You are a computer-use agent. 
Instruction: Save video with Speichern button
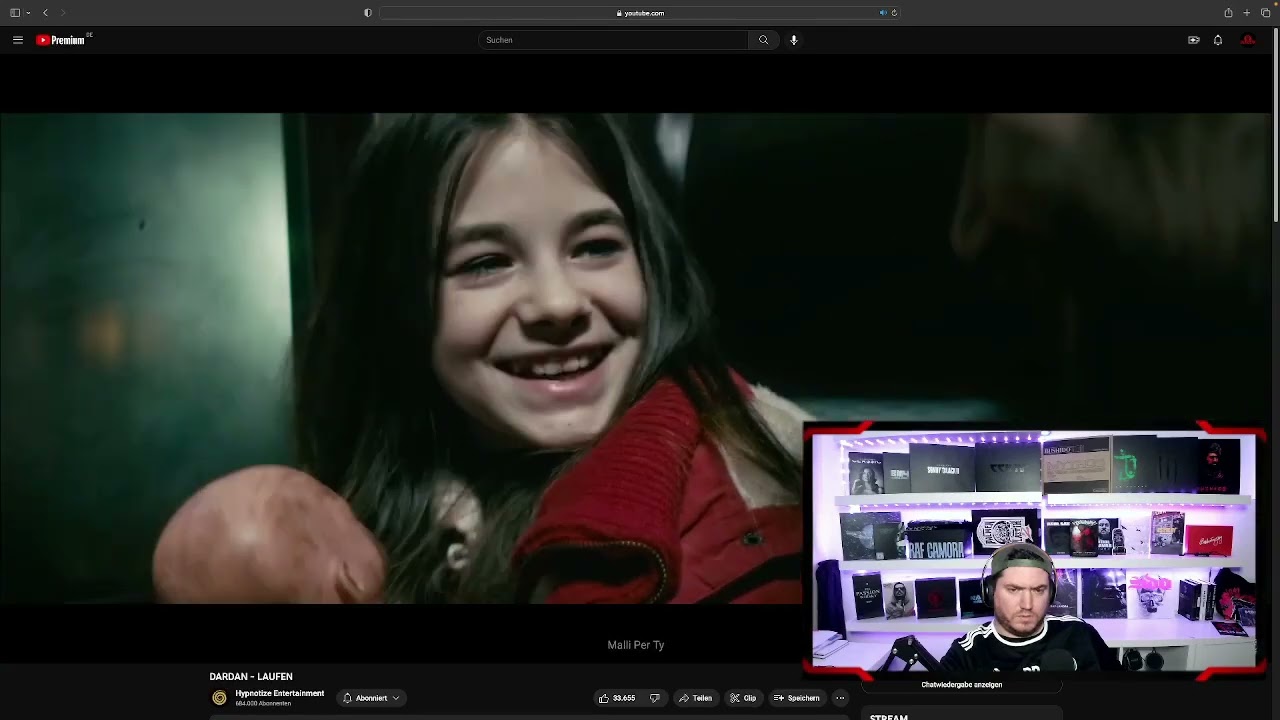[x=797, y=698]
